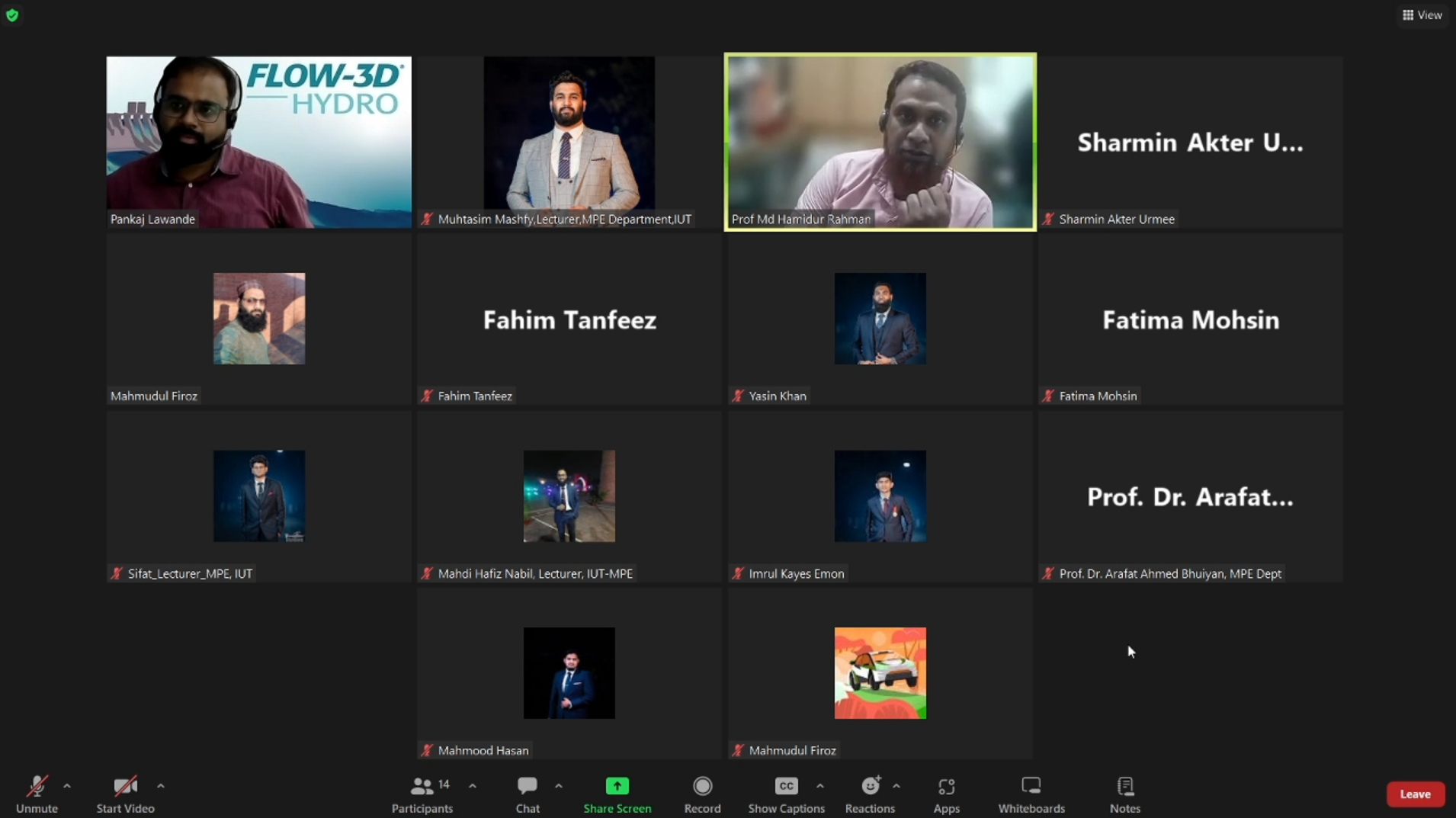The image size is (1456, 818).
Task: Click muted mic icon beside Fahim Tanfeez label
Action: point(427,396)
